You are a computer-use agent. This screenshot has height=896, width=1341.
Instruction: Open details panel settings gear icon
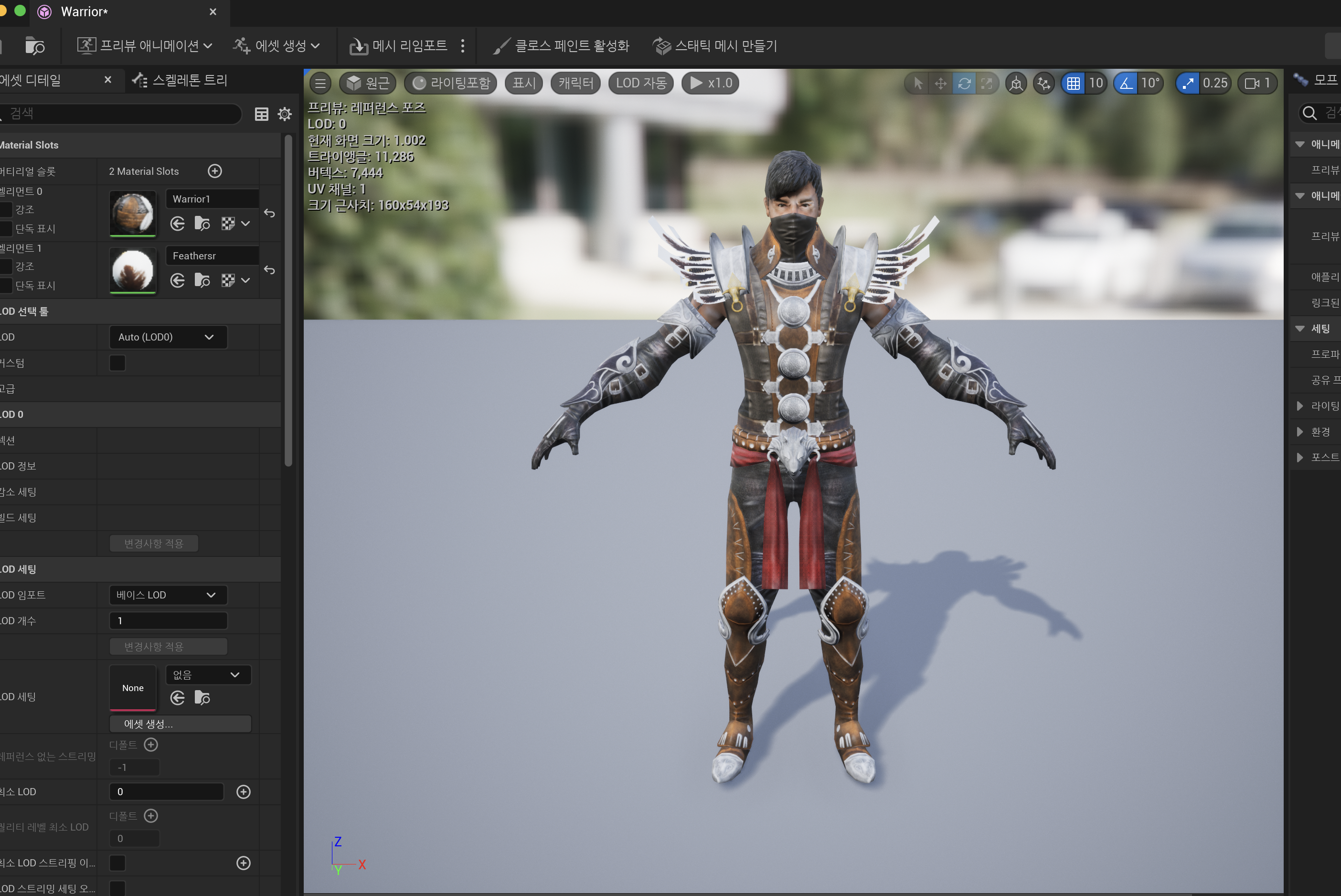(285, 114)
